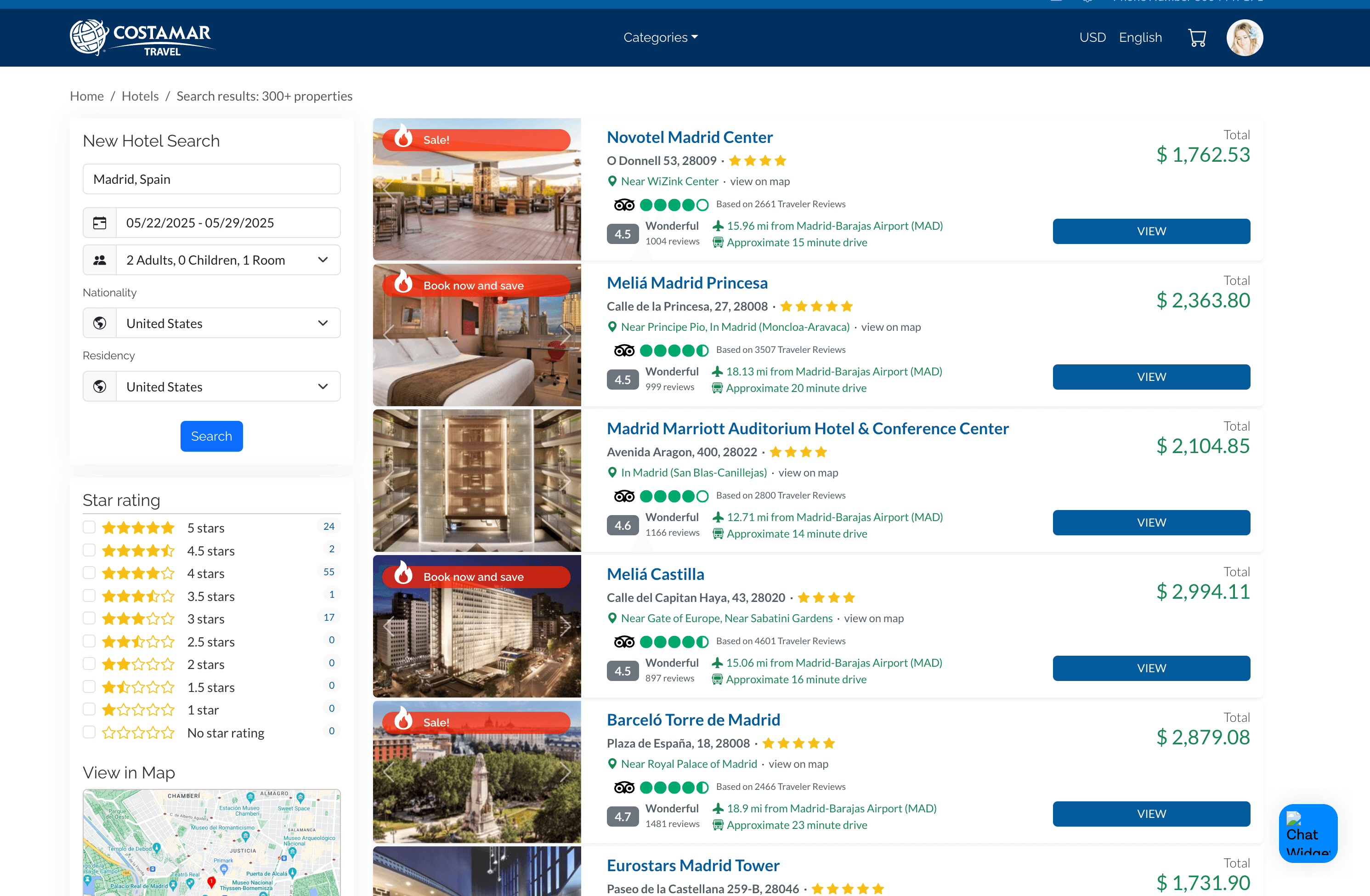Previous photo arrow on Barceló Torre image
Viewport: 1370px width, 896px height.
pyautogui.click(x=389, y=772)
